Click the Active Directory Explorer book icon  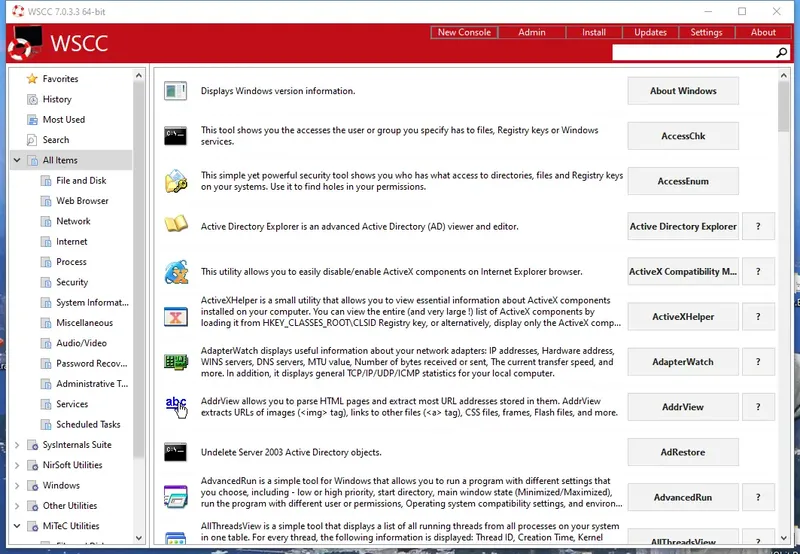coord(176,224)
